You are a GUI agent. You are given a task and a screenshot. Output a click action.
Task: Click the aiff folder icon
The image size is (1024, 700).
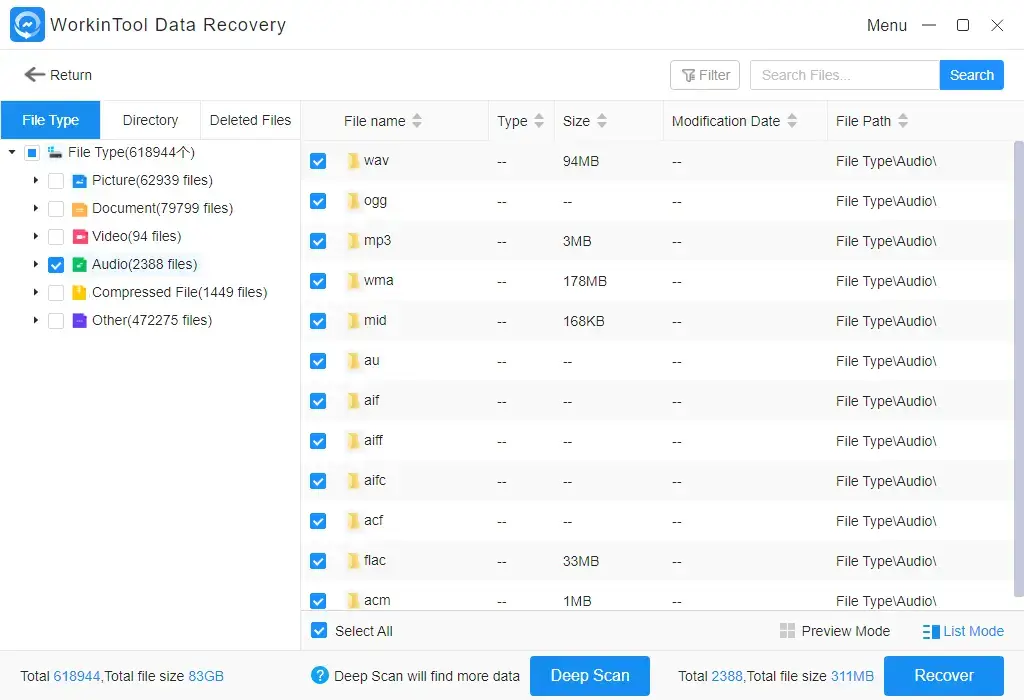353,441
